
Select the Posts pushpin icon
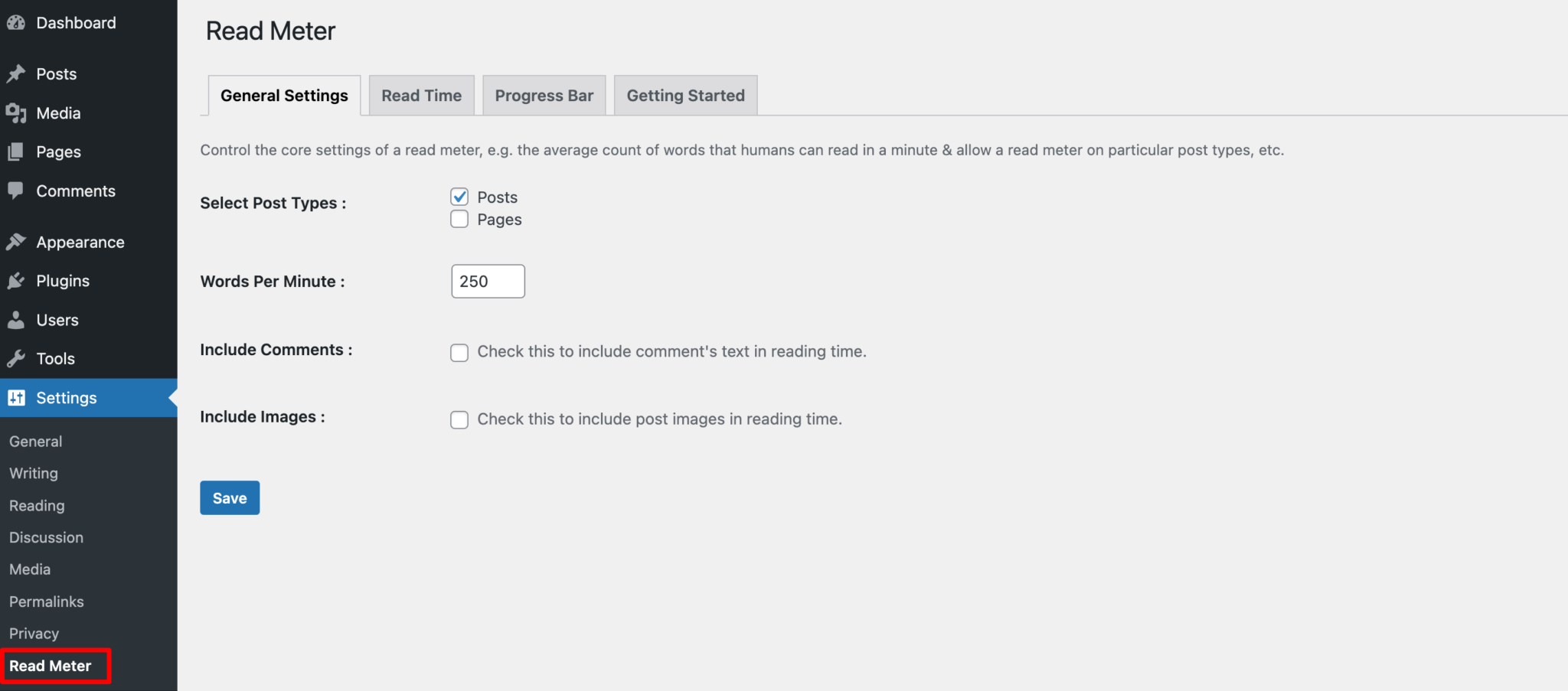pyautogui.click(x=17, y=73)
